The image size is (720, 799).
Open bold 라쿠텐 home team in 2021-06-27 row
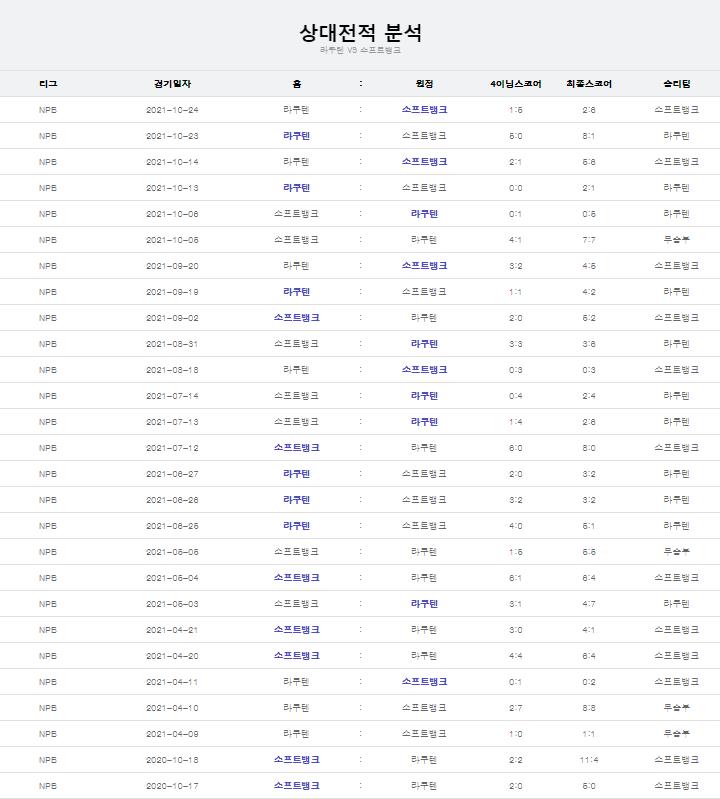click(297, 473)
